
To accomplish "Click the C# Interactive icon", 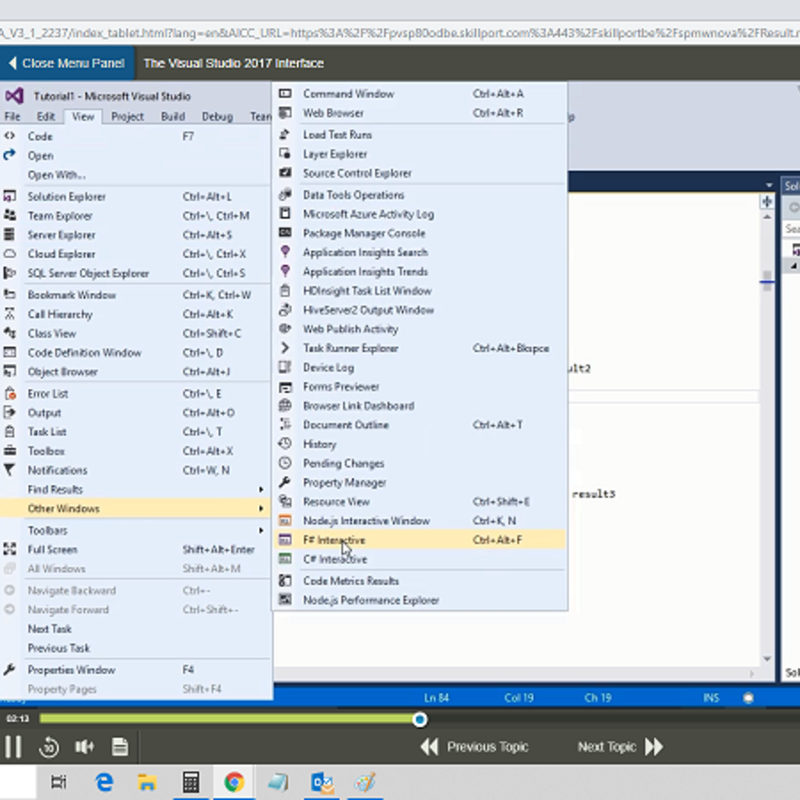I will (285, 559).
